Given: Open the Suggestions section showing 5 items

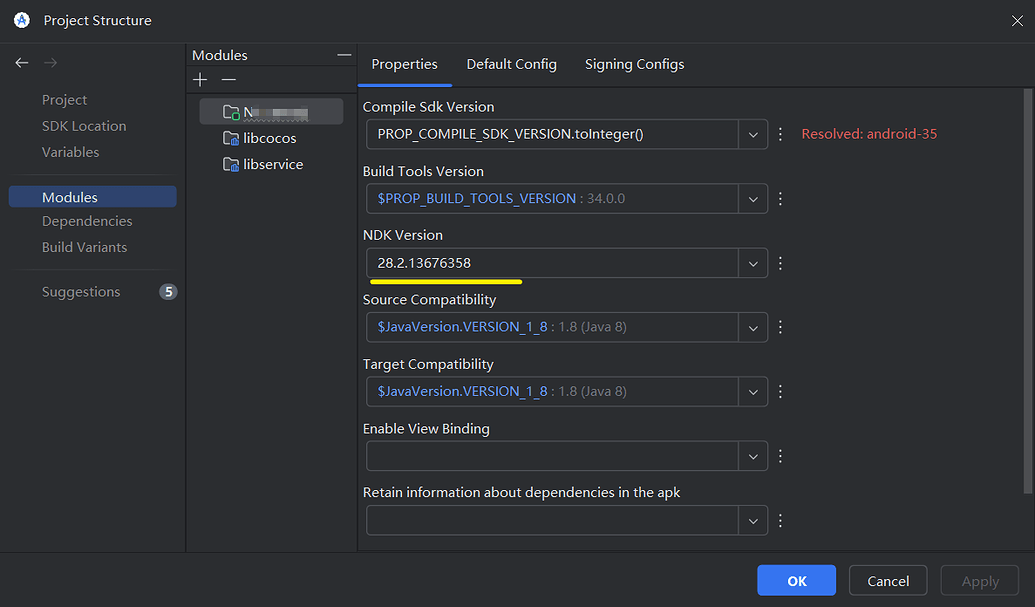Looking at the screenshot, I should 81,291.
